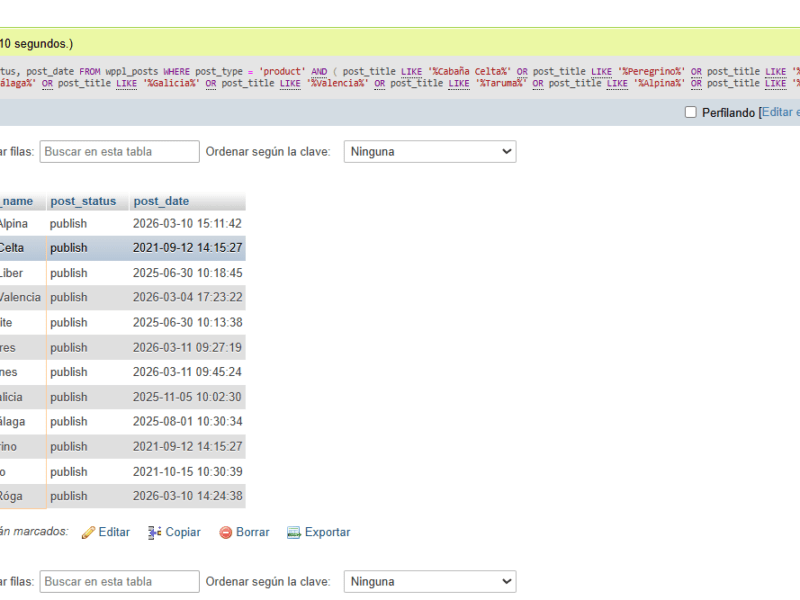
Task: Select date cell 2026-03-11 09:45:24
Action: tap(187, 372)
